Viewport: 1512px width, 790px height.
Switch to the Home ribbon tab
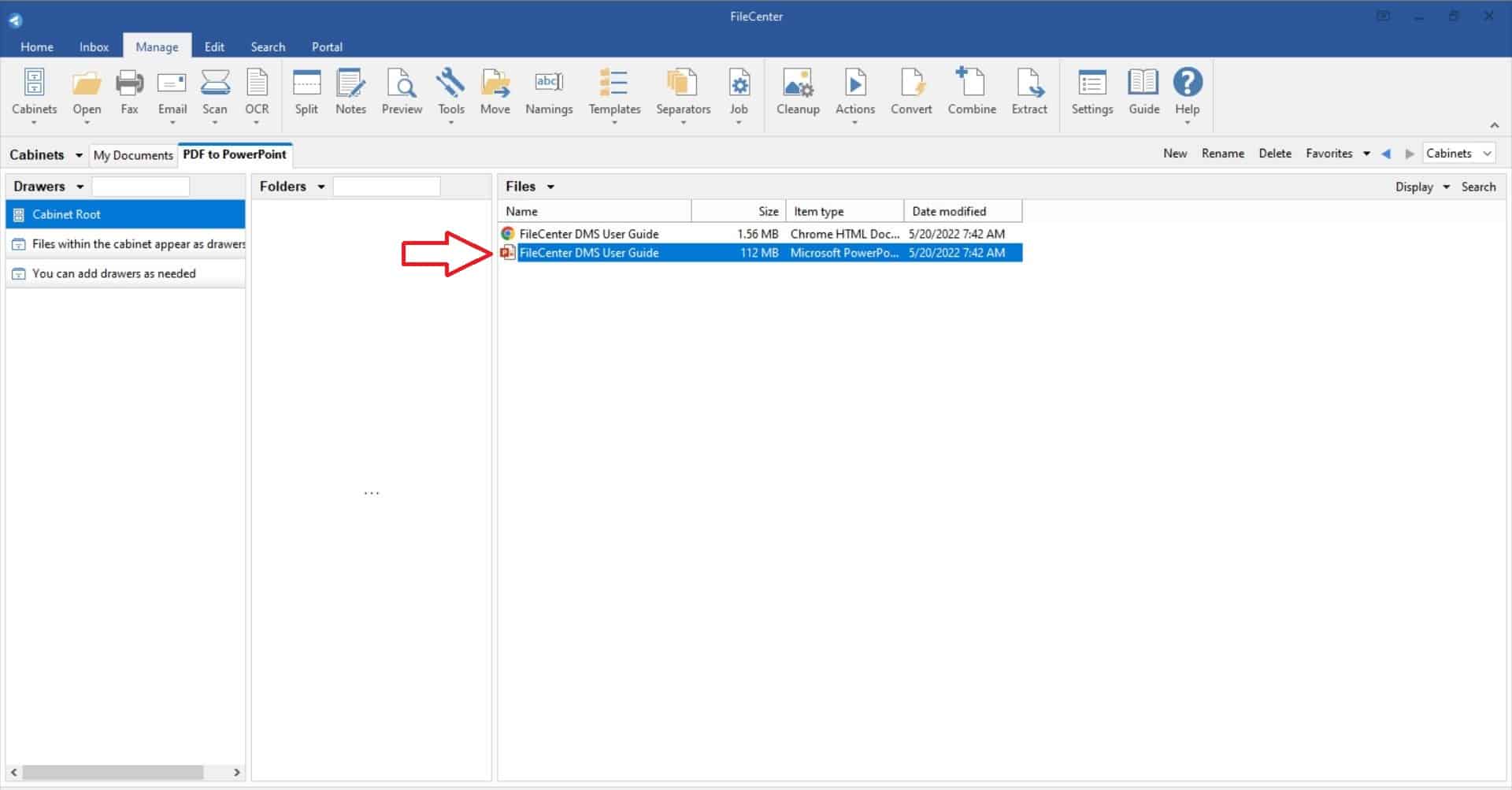tap(37, 46)
